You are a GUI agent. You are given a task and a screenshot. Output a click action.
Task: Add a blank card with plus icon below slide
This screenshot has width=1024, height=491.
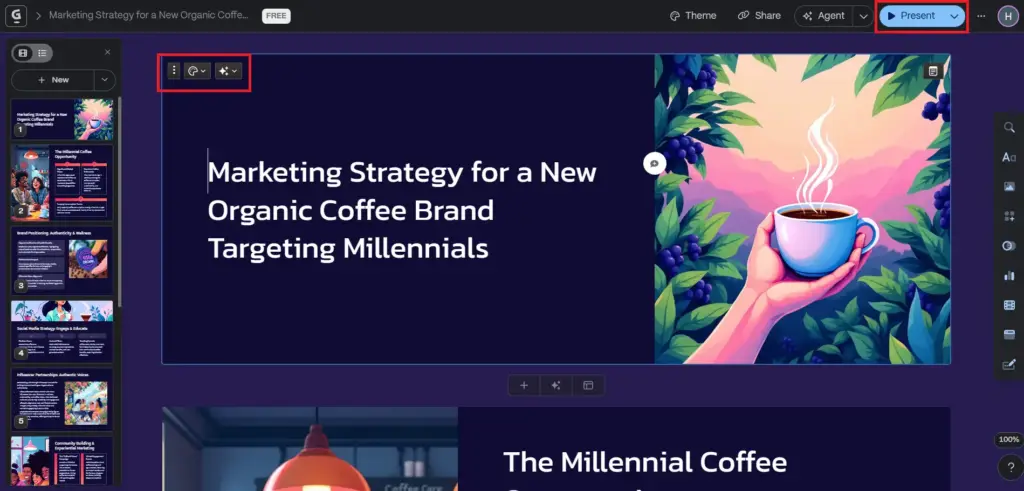tap(523, 385)
